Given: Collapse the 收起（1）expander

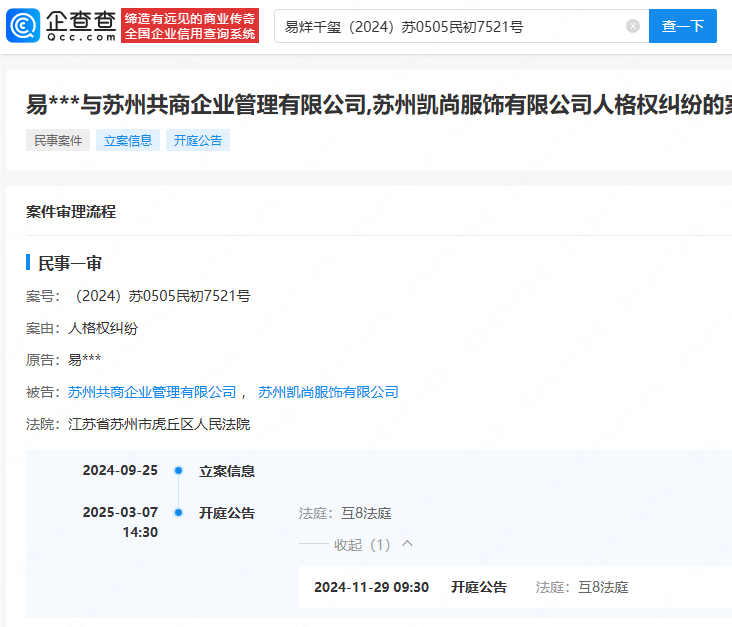Looking at the screenshot, I should click(362, 545).
